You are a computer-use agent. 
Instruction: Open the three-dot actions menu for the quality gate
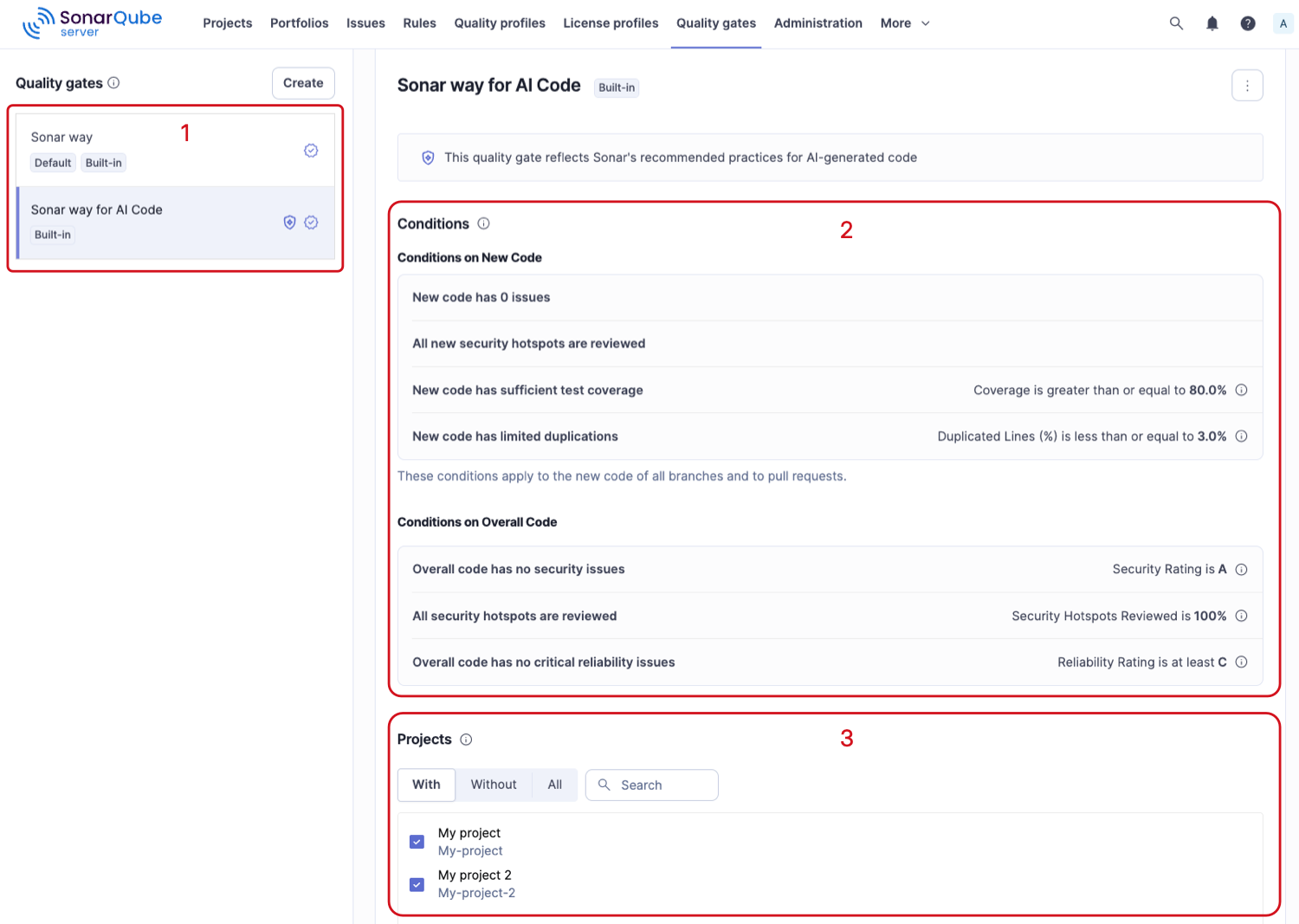point(1247,86)
